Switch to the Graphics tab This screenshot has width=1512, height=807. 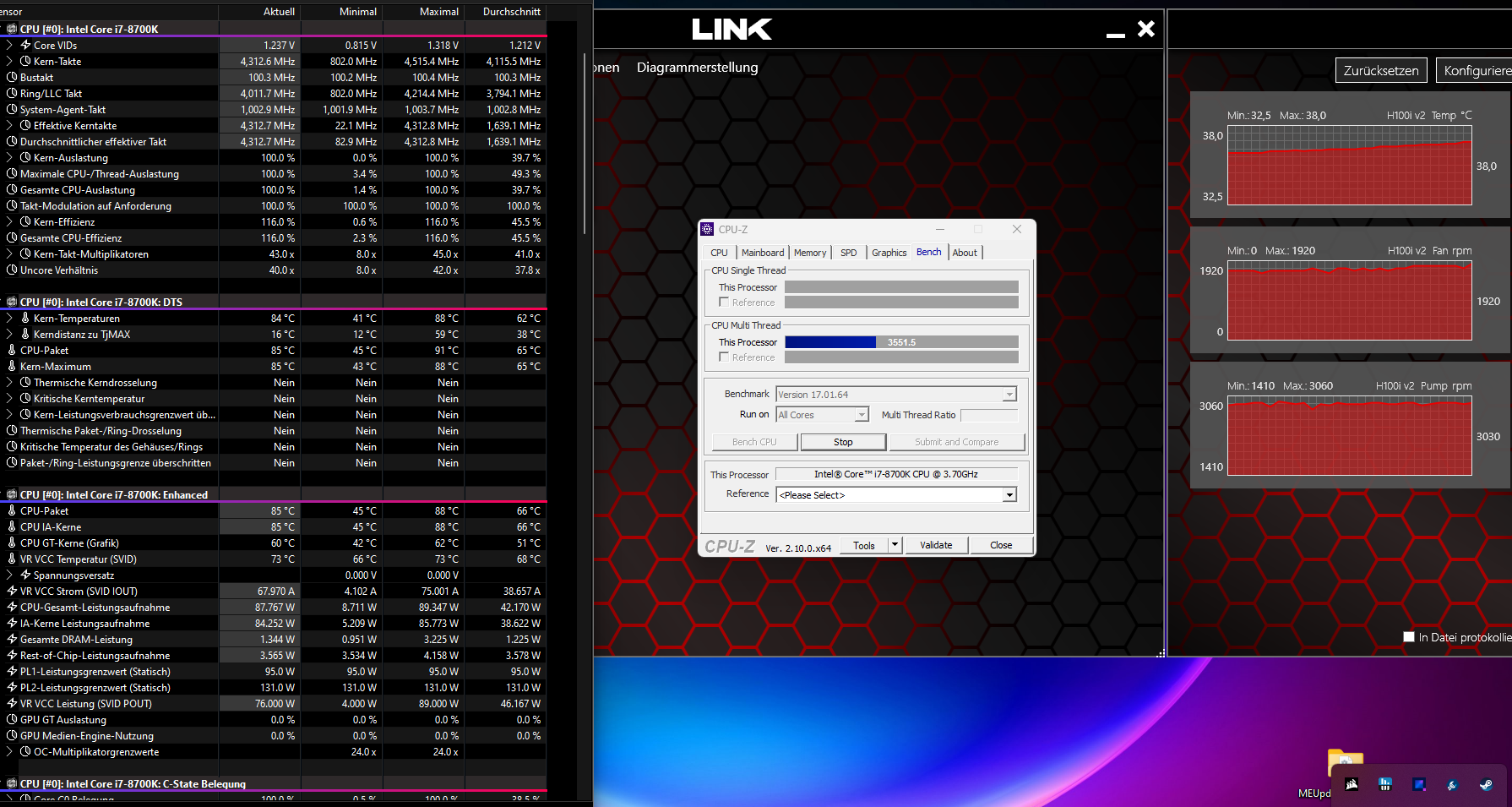[889, 253]
